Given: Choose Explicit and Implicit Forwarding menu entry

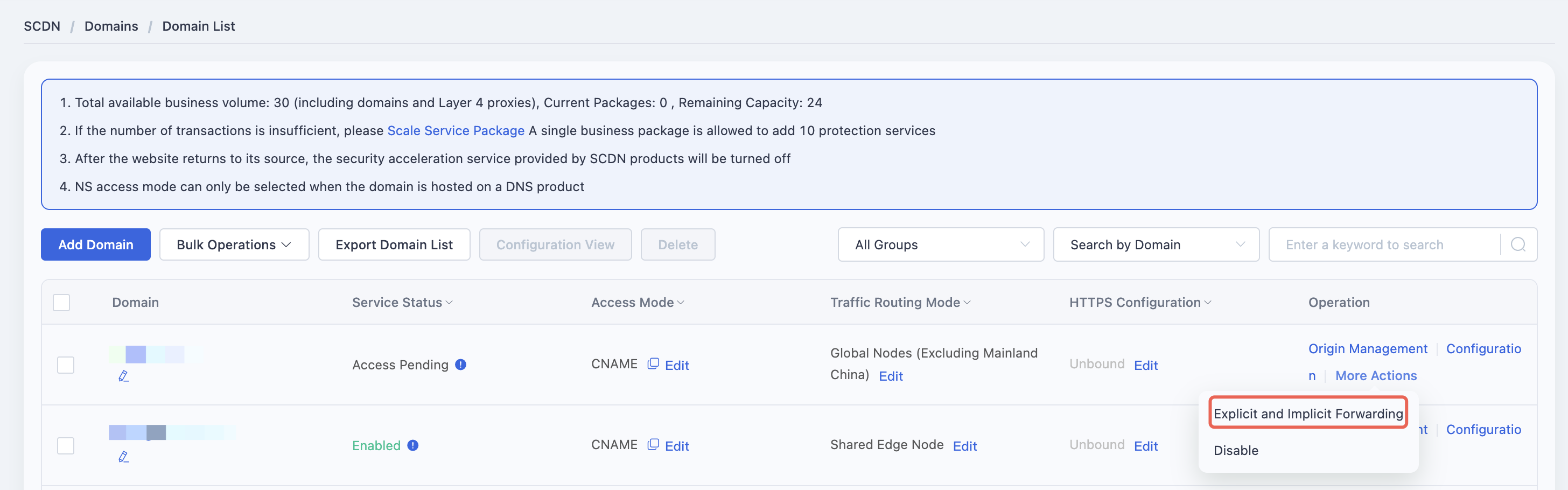Looking at the screenshot, I should click(1308, 414).
